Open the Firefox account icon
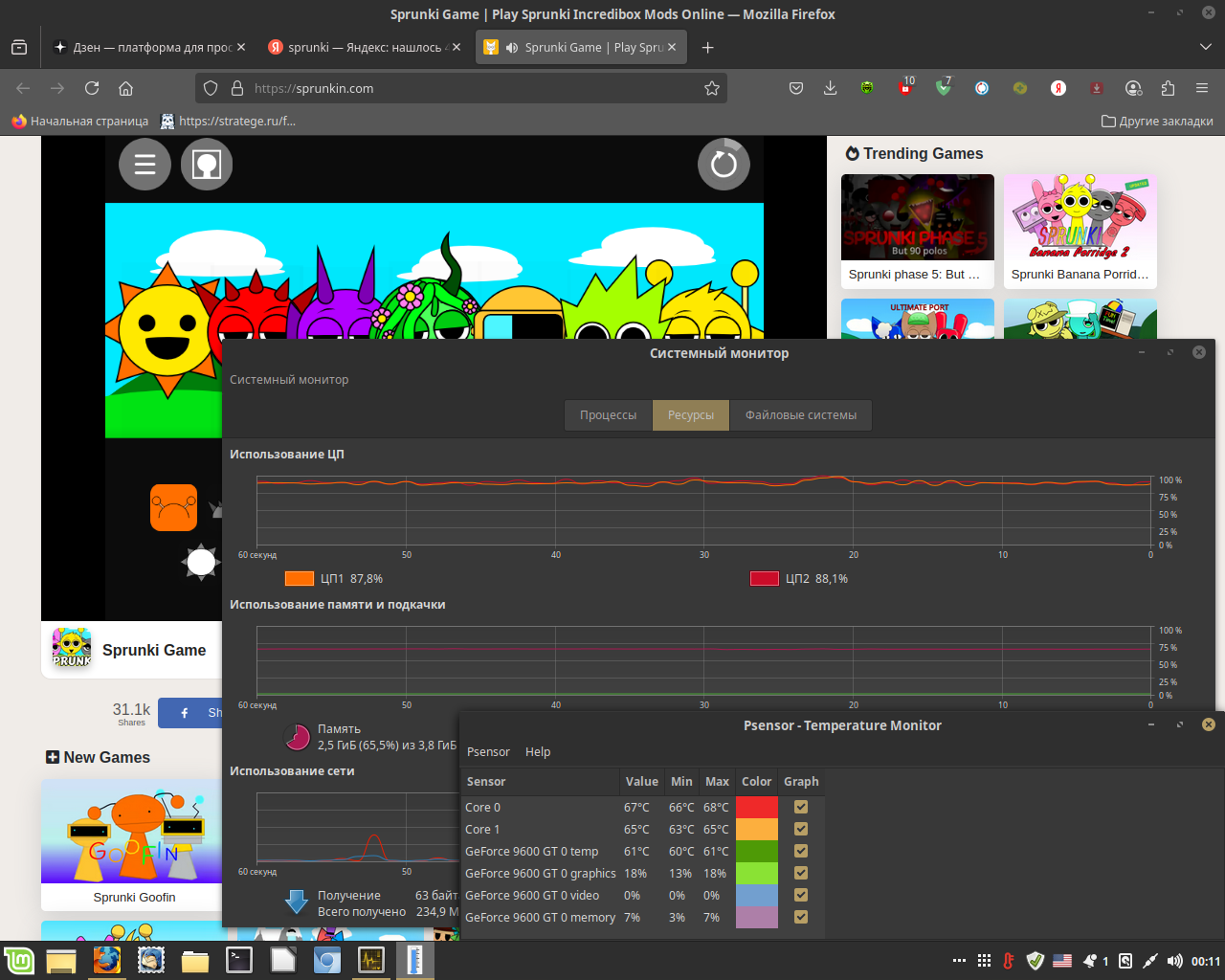Viewport: 1225px width, 980px height. [x=1134, y=88]
